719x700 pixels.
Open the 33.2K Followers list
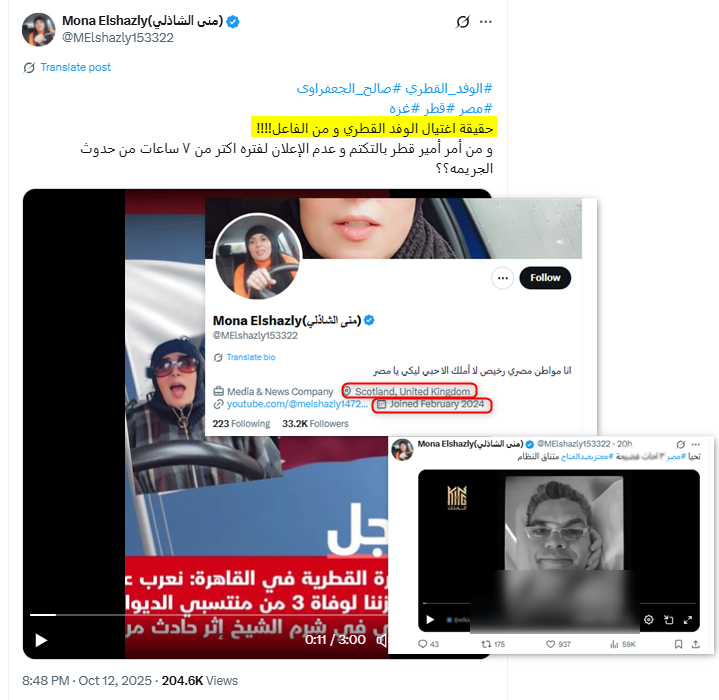(x=315, y=424)
